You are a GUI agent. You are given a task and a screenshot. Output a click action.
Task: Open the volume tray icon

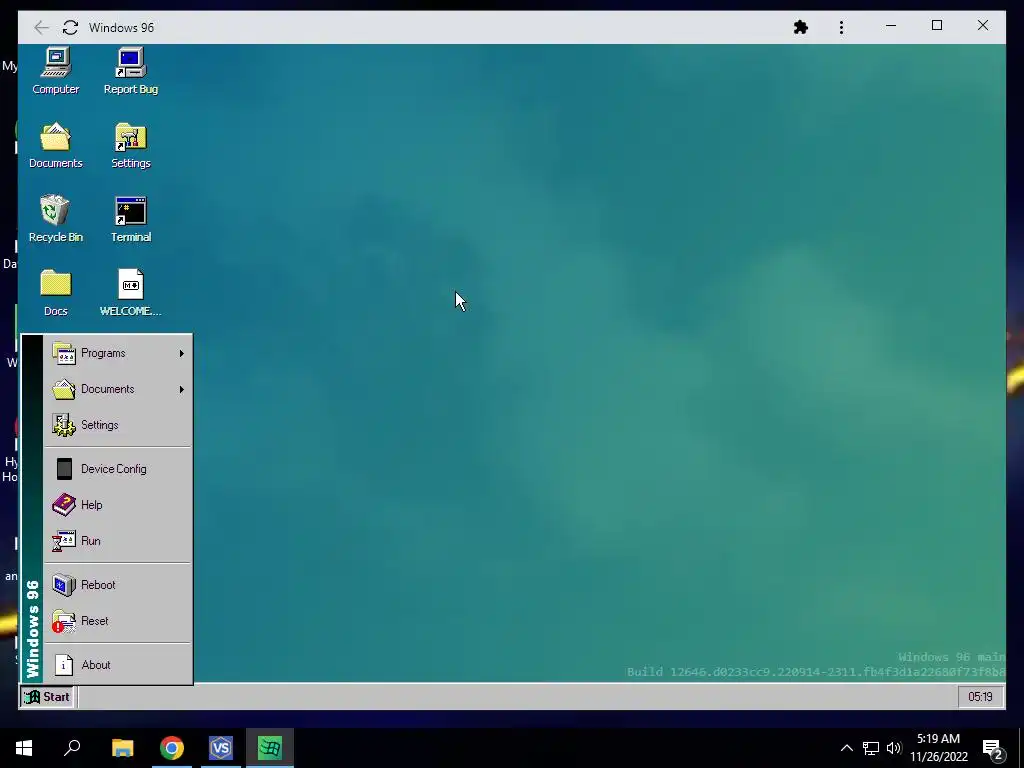(x=894, y=748)
